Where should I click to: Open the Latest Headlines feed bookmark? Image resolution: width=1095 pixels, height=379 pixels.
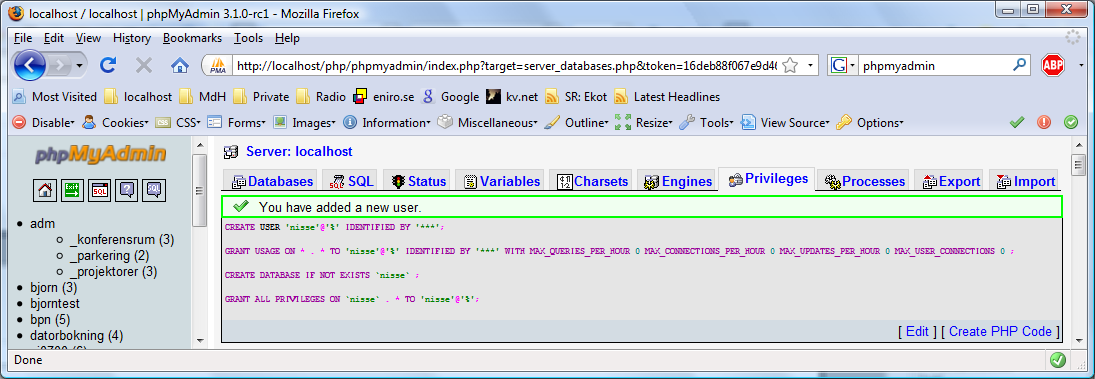[667, 96]
